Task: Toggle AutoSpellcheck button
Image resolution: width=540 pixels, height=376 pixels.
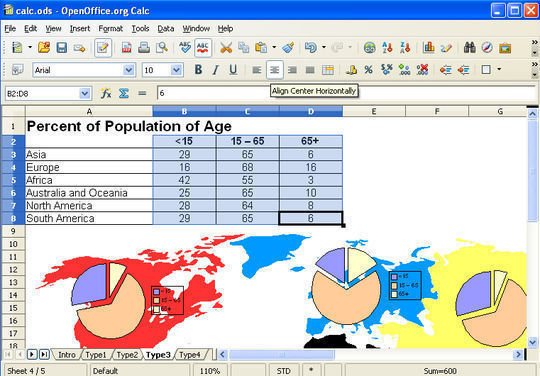Action: tap(203, 48)
